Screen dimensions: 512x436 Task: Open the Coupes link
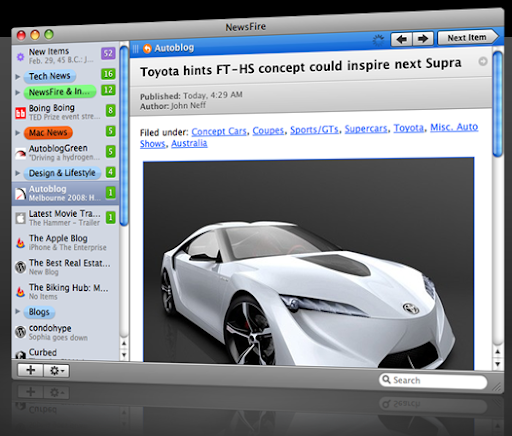click(x=268, y=130)
